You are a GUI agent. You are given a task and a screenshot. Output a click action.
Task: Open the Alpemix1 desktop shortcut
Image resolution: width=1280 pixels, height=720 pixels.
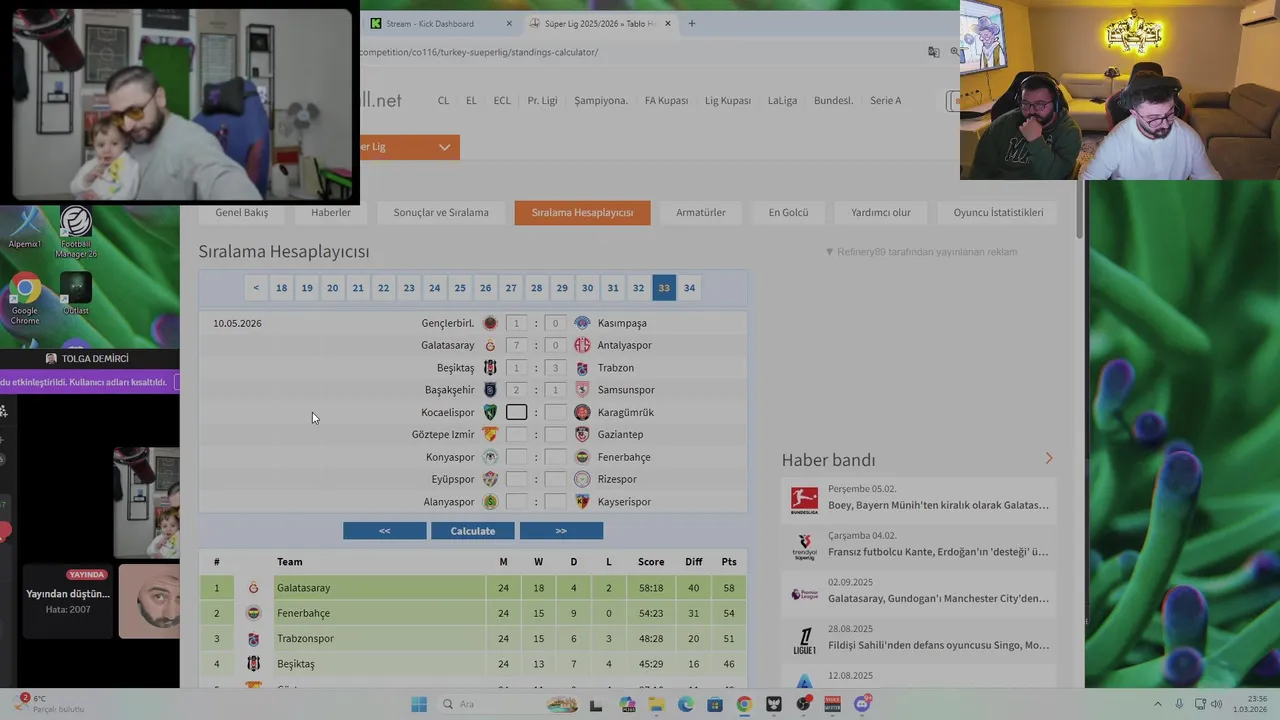pyautogui.click(x=25, y=225)
